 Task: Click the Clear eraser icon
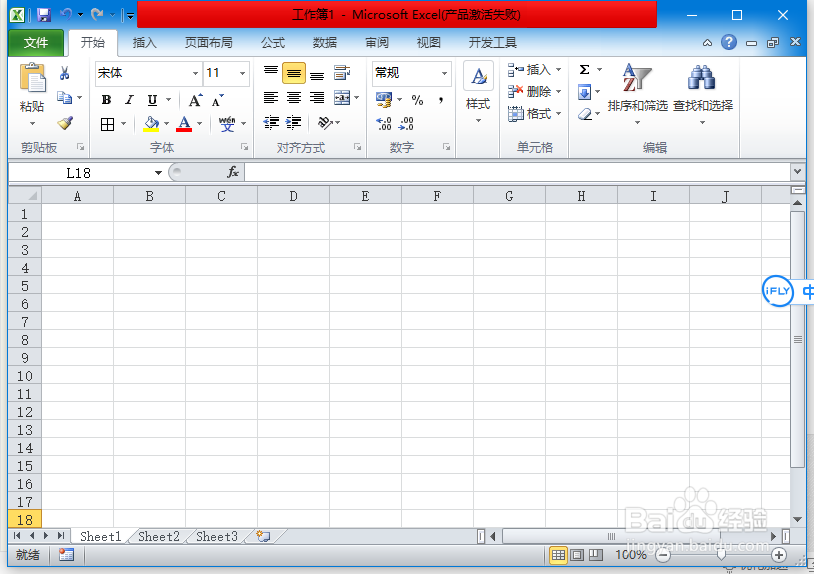tap(585, 114)
